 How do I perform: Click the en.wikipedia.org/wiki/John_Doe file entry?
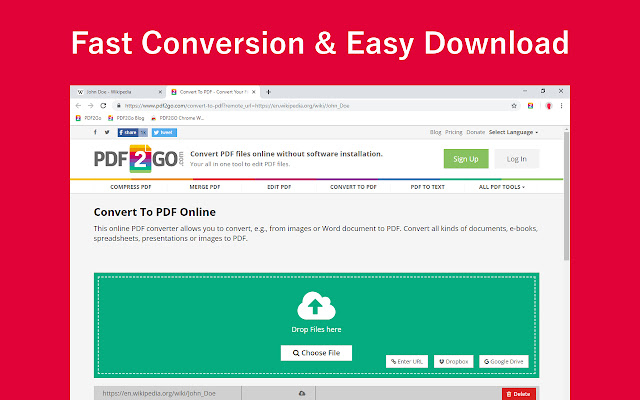(x=159, y=393)
